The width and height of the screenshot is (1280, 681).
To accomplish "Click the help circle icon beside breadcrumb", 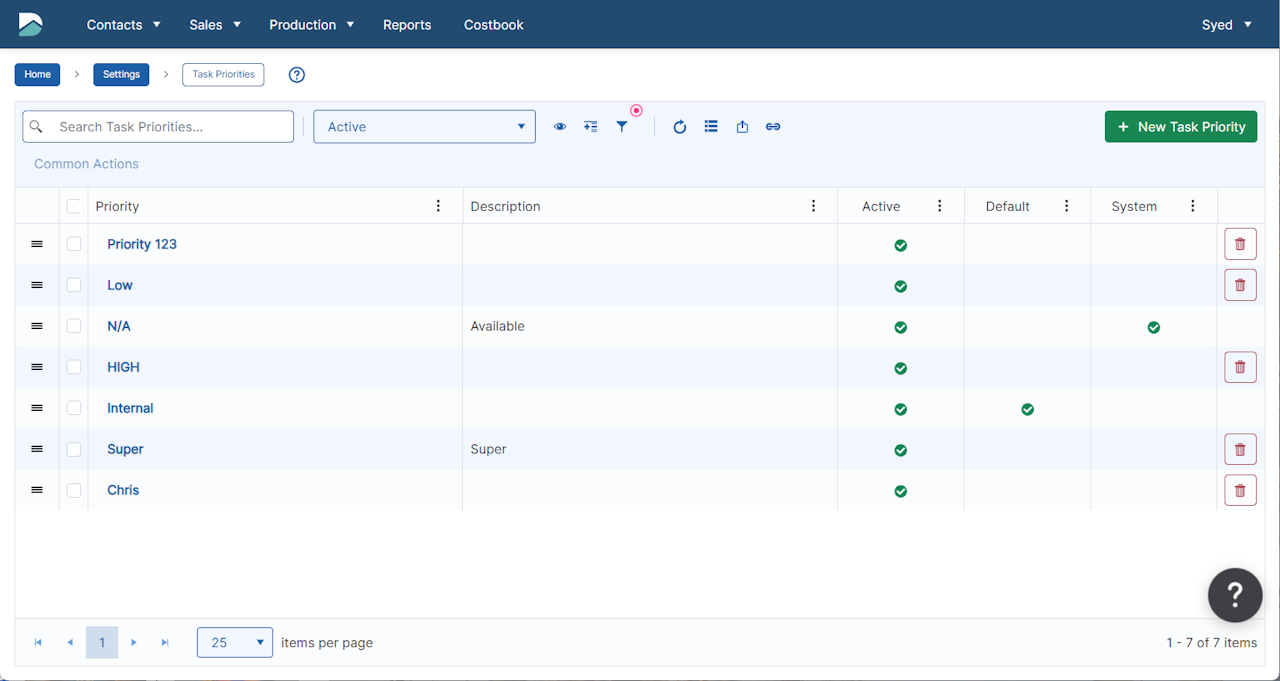I will [x=296, y=75].
